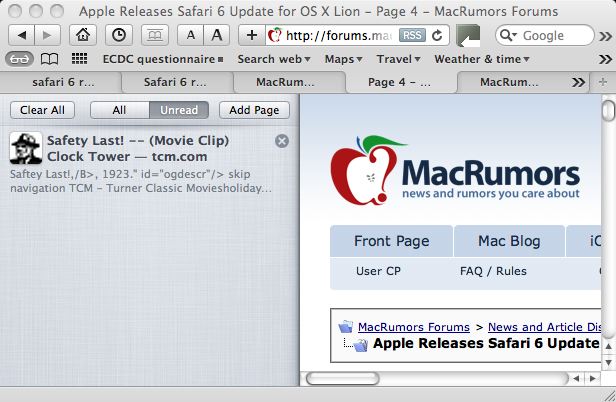Decrease text size with small A
The width and height of the screenshot is (616, 402).
(x=191, y=36)
